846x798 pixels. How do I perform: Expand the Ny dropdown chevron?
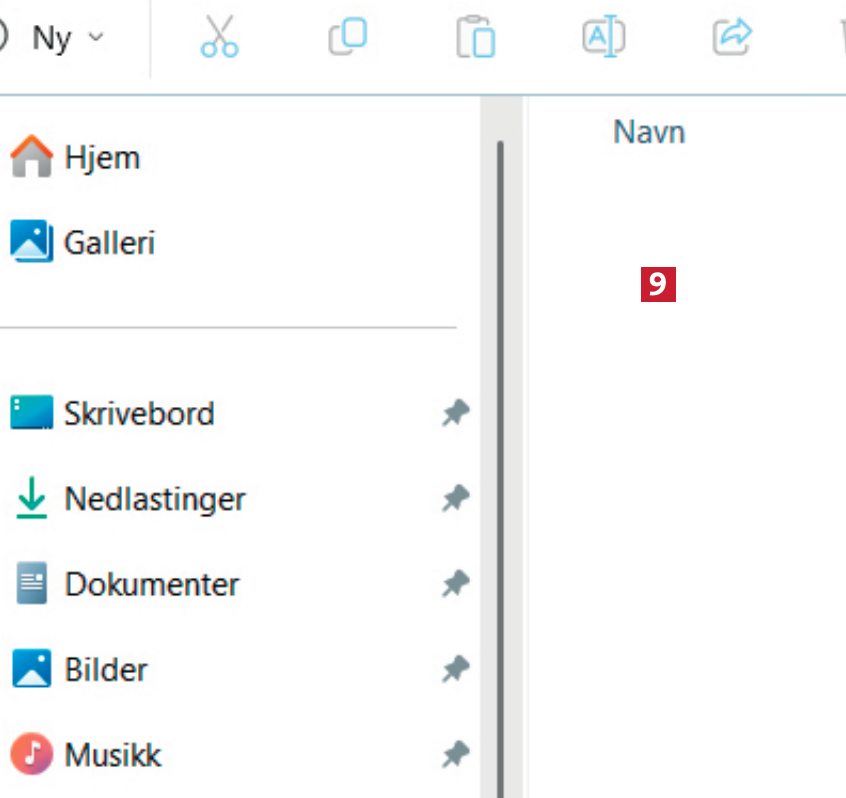pyautogui.click(x=96, y=38)
